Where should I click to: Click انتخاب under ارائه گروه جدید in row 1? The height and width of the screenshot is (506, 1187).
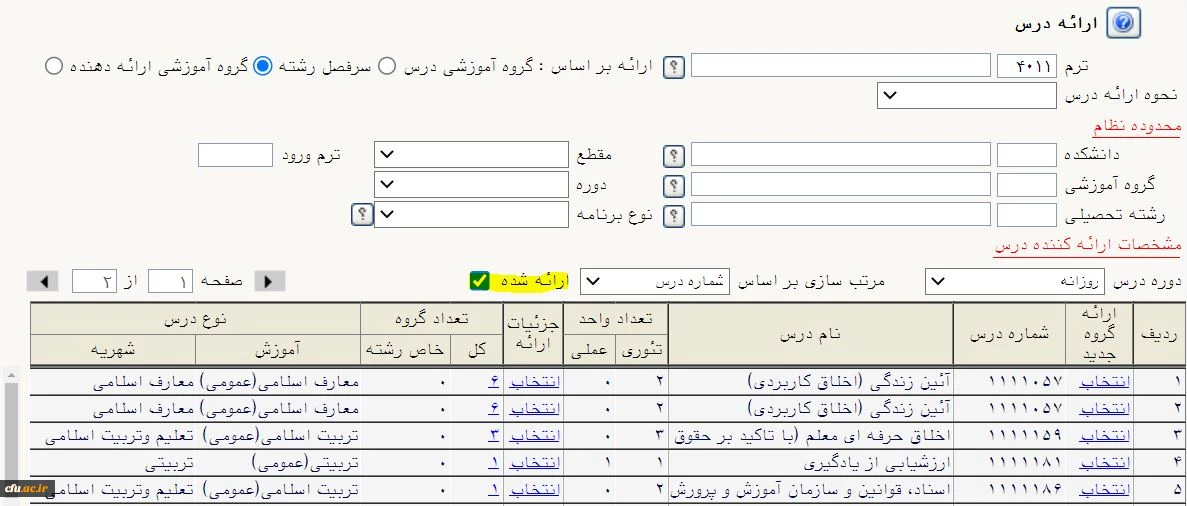(1105, 381)
